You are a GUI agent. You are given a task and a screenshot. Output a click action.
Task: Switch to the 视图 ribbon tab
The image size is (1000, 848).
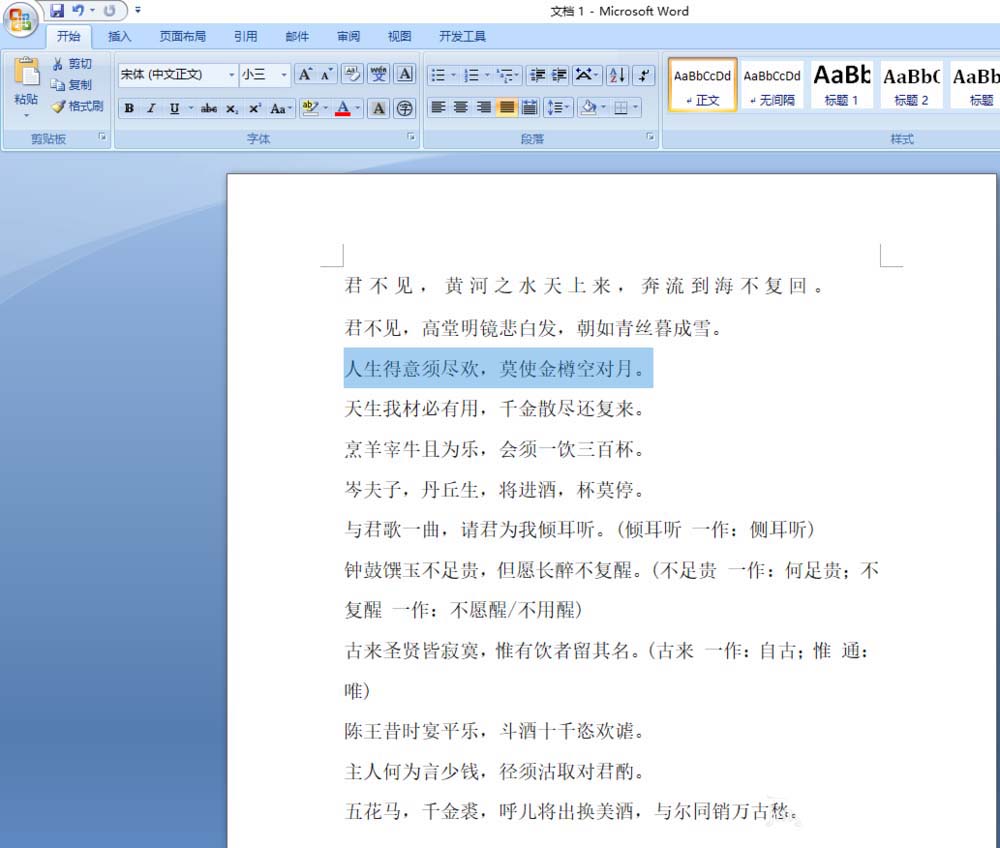coord(400,36)
